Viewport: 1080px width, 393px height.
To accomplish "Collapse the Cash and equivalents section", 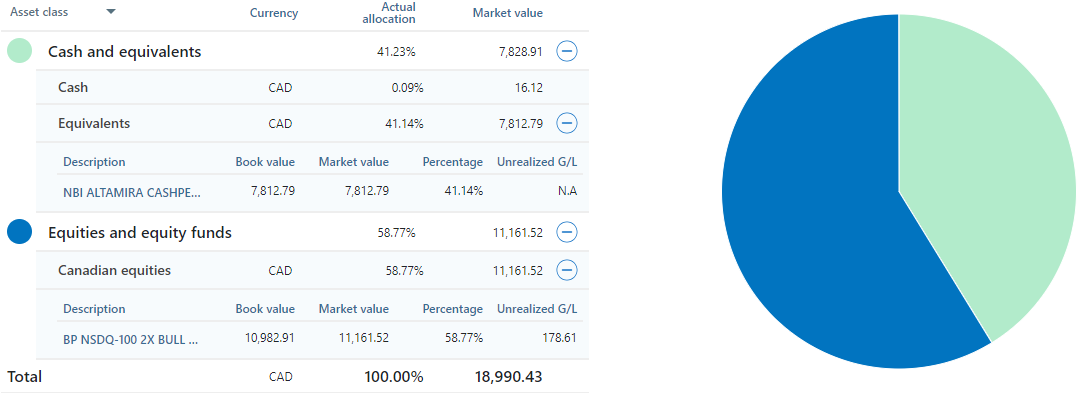I will (x=566, y=51).
